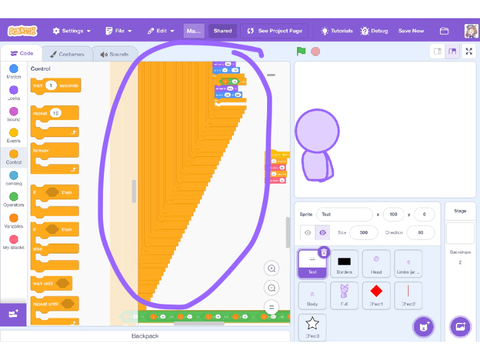Open the Settings dropdown menu

click(x=71, y=31)
